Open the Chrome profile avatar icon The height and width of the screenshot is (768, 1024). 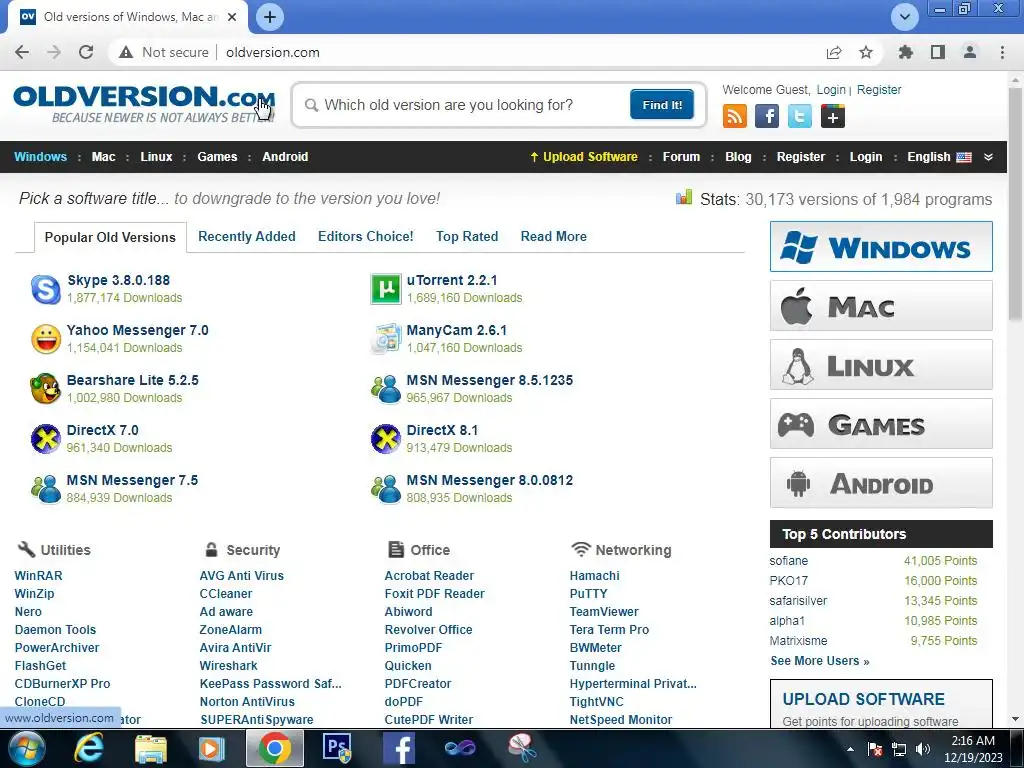pos(970,52)
